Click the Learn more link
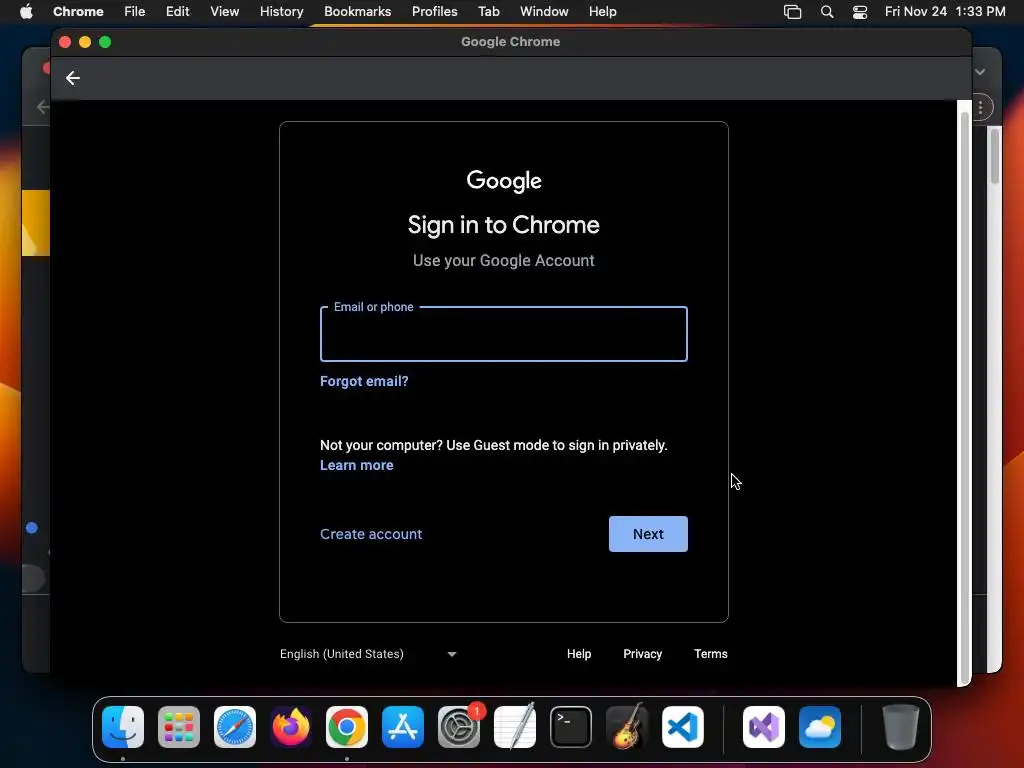Image resolution: width=1024 pixels, height=768 pixels. coord(357,466)
